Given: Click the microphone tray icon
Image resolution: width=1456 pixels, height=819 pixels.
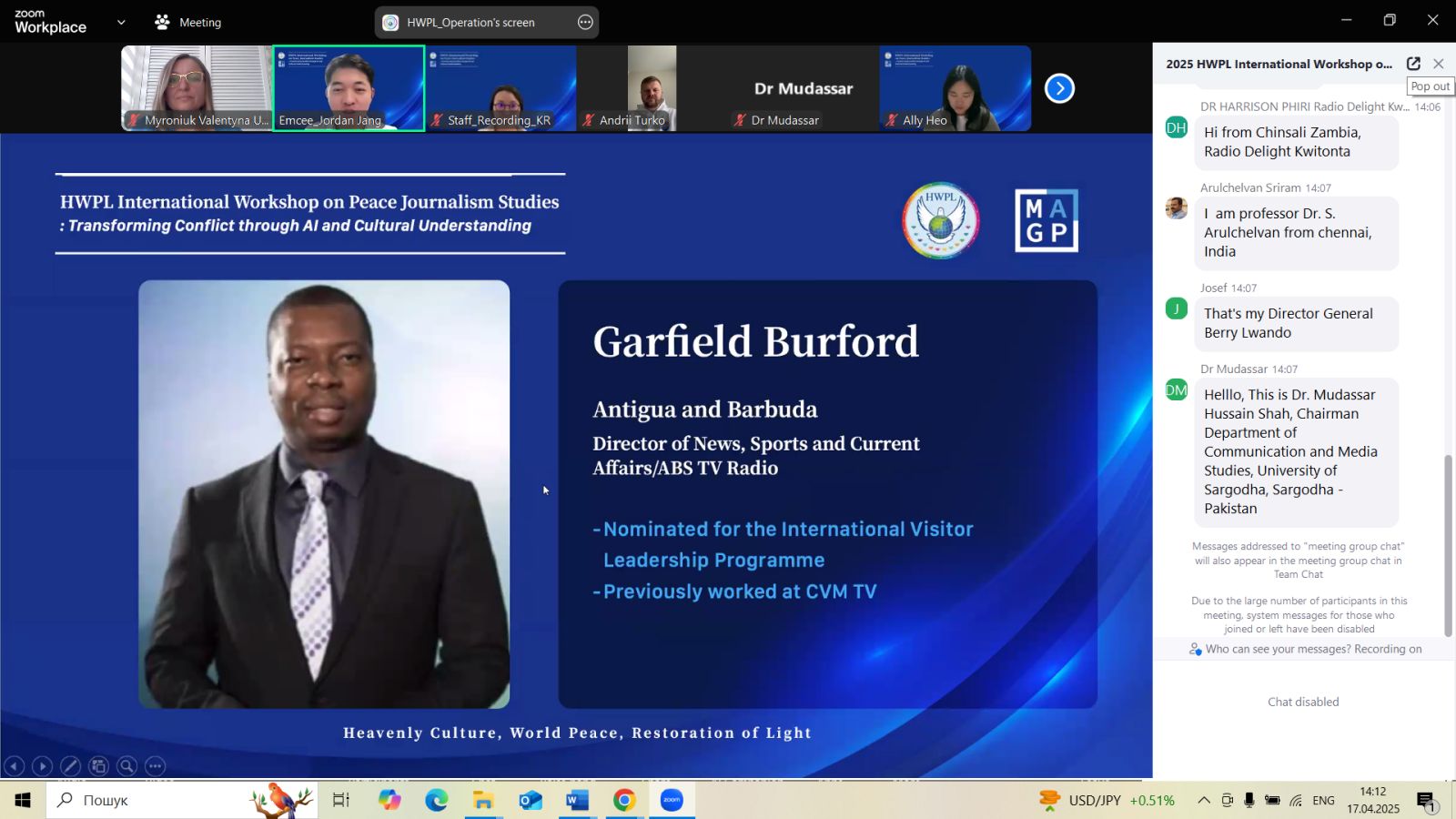Looking at the screenshot, I should coord(1249,800).
